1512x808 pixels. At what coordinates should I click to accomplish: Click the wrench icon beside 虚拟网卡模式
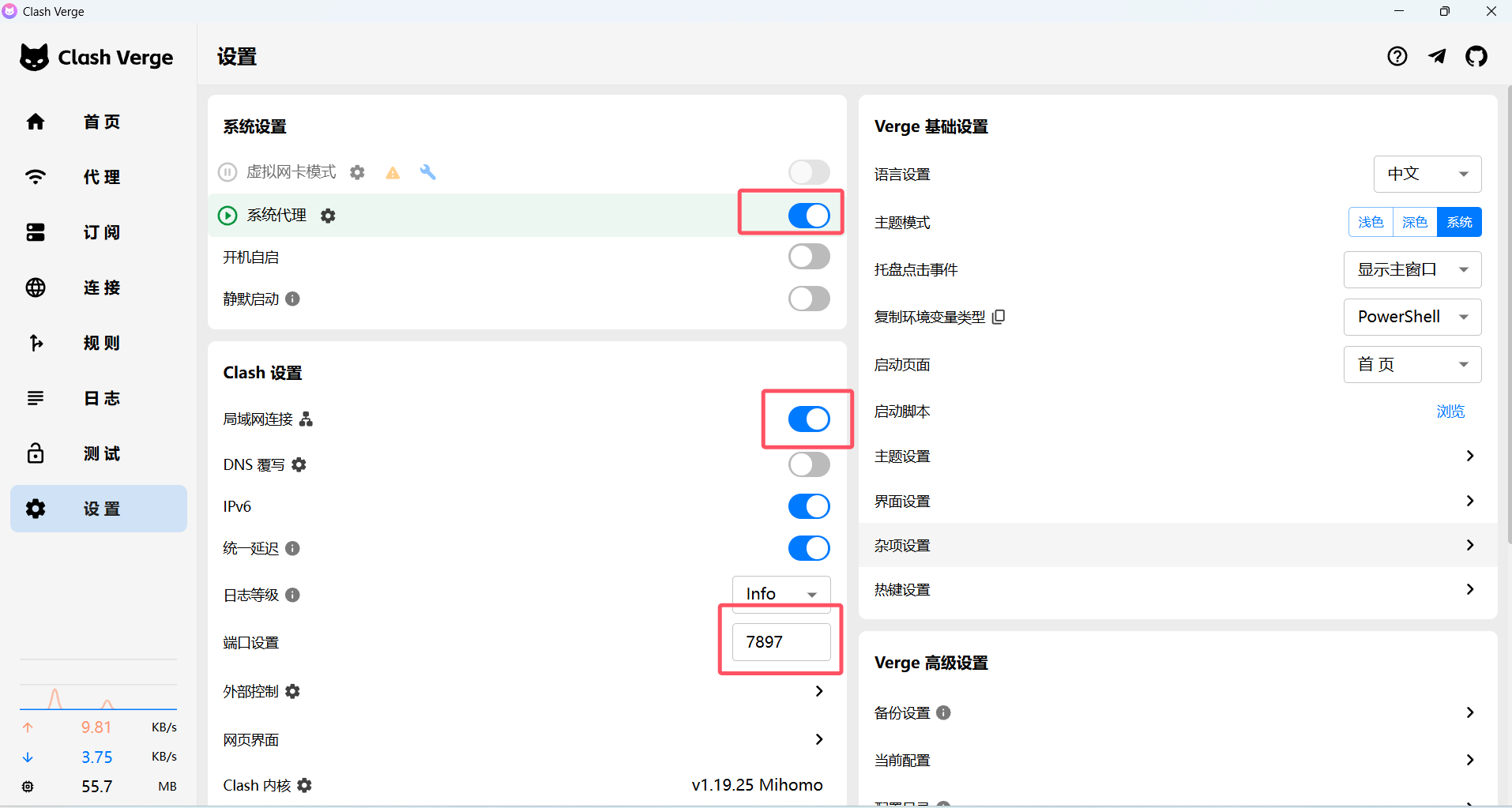427,171
